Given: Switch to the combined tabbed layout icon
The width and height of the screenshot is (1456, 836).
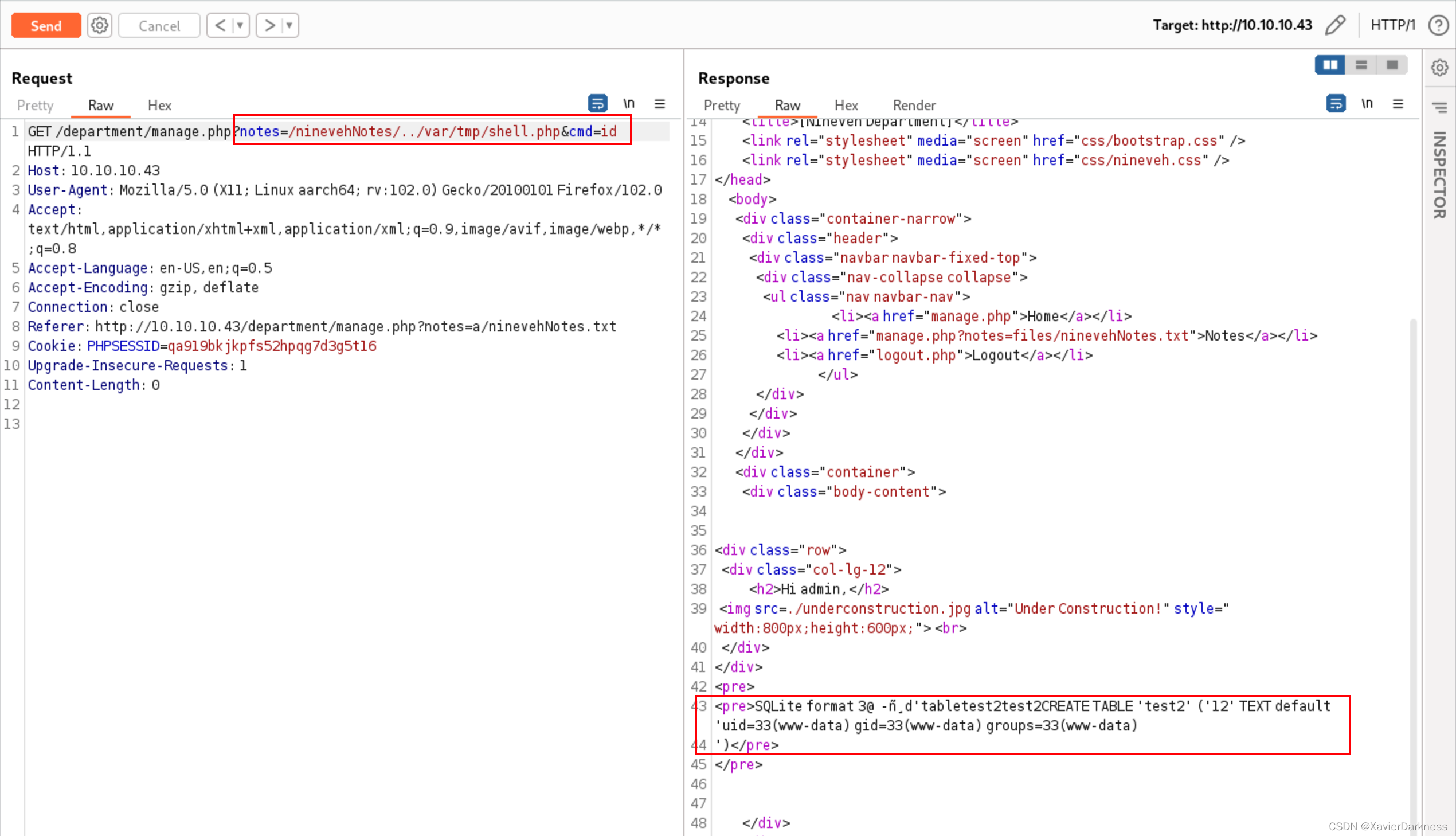Looking at the screenshot, I should click(1392, 65).
